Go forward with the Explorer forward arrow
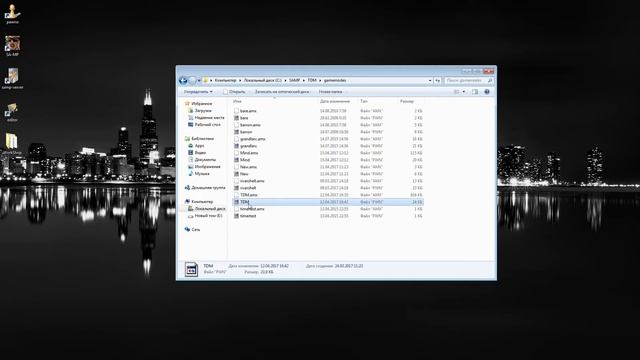 [x=192, y=81]
